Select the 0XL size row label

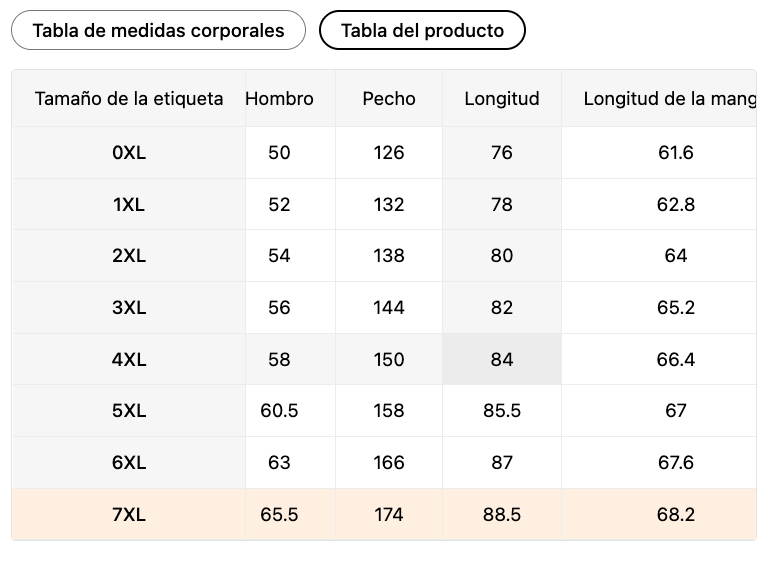[x=129, y=153]
